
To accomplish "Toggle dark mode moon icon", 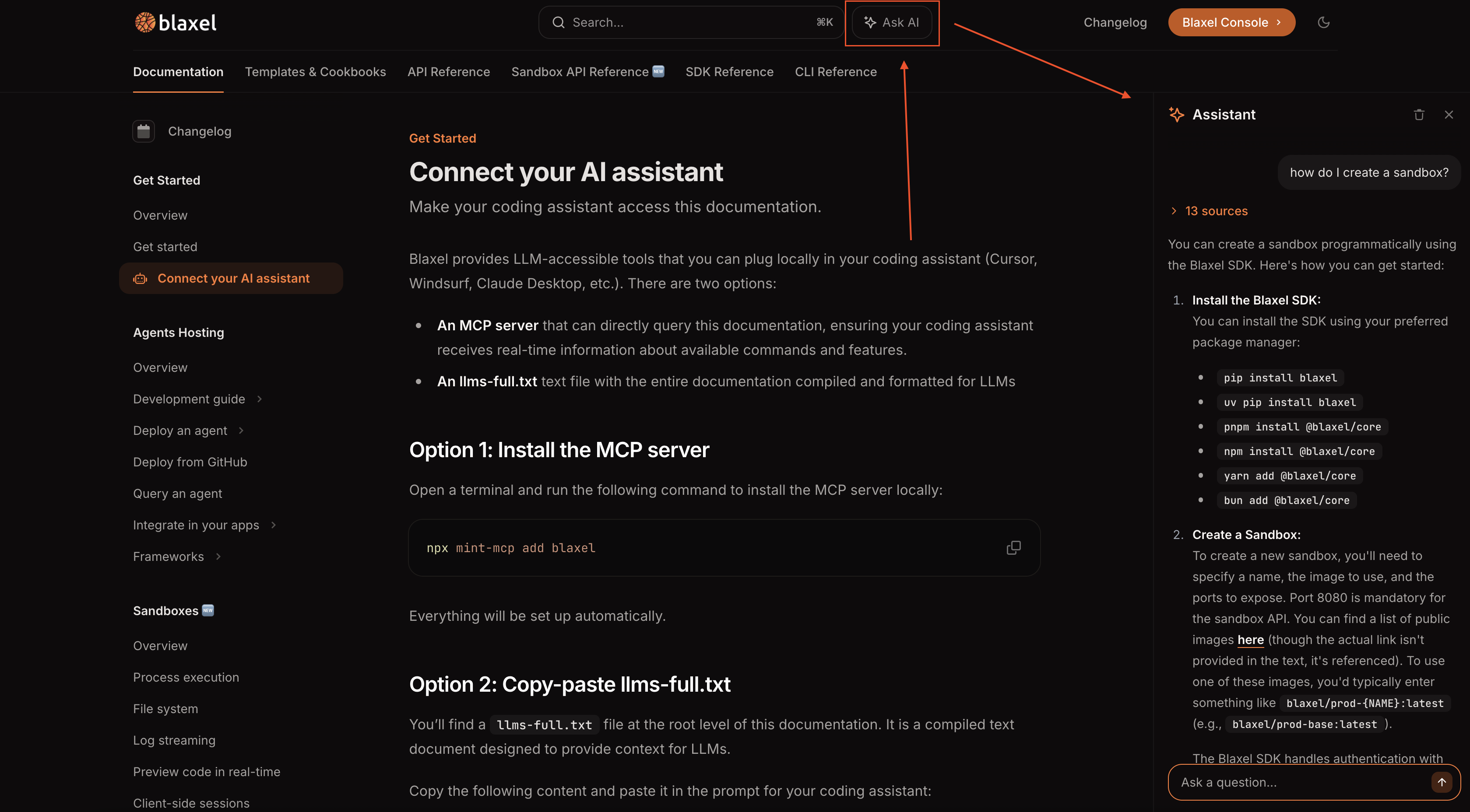I will coord(1323,22).
